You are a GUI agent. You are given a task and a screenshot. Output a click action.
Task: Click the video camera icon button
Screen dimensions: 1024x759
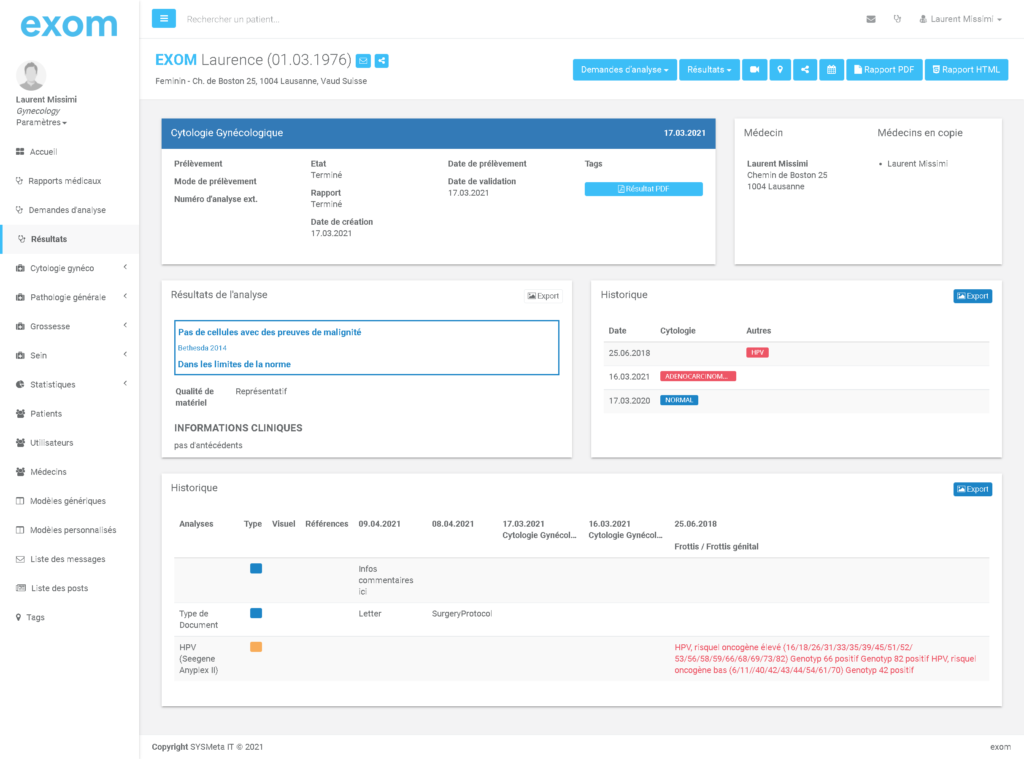(754, 70)
